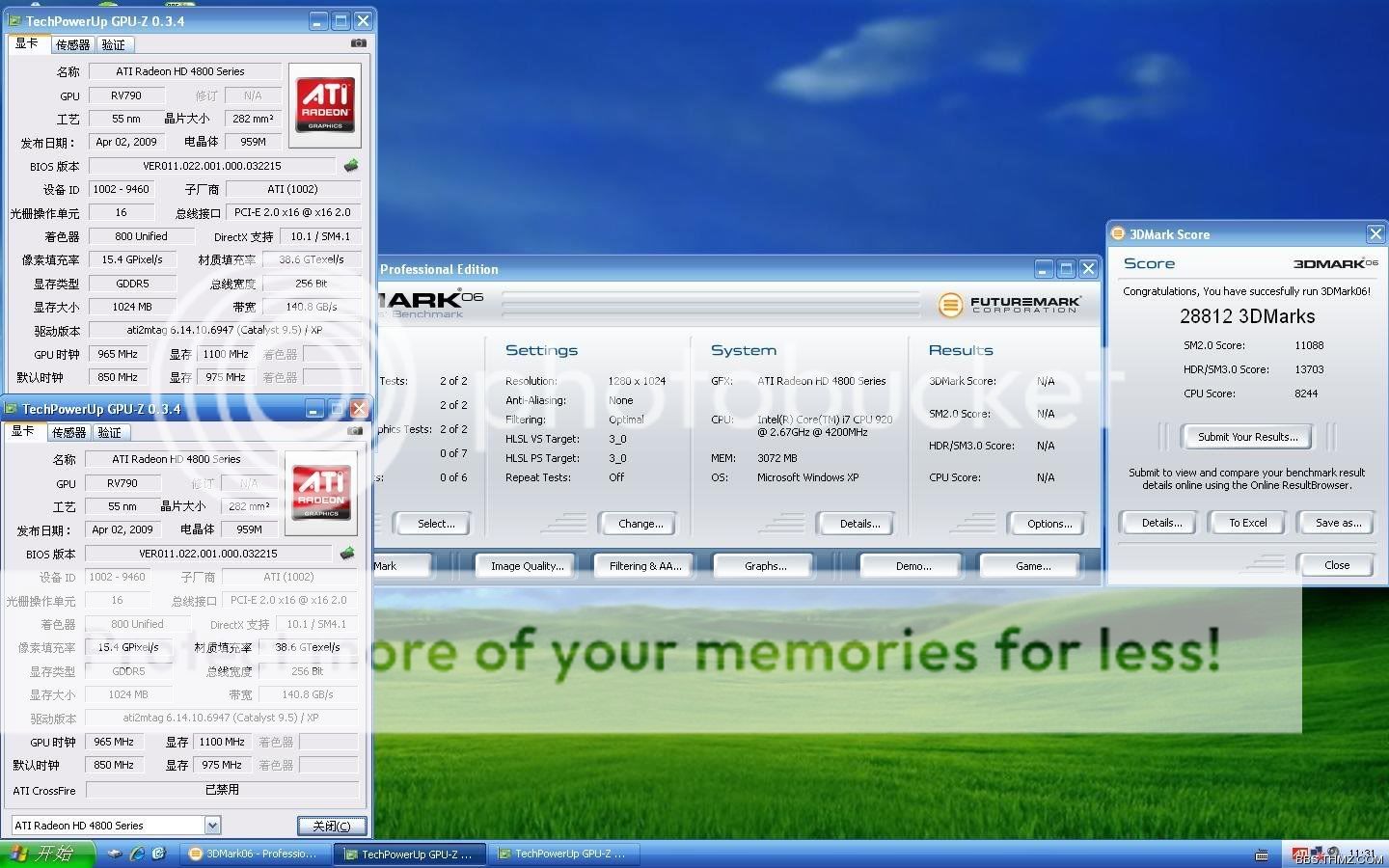
Task: Click the 3DMark Score window title icon
Action: click(x=1119, y=233)
